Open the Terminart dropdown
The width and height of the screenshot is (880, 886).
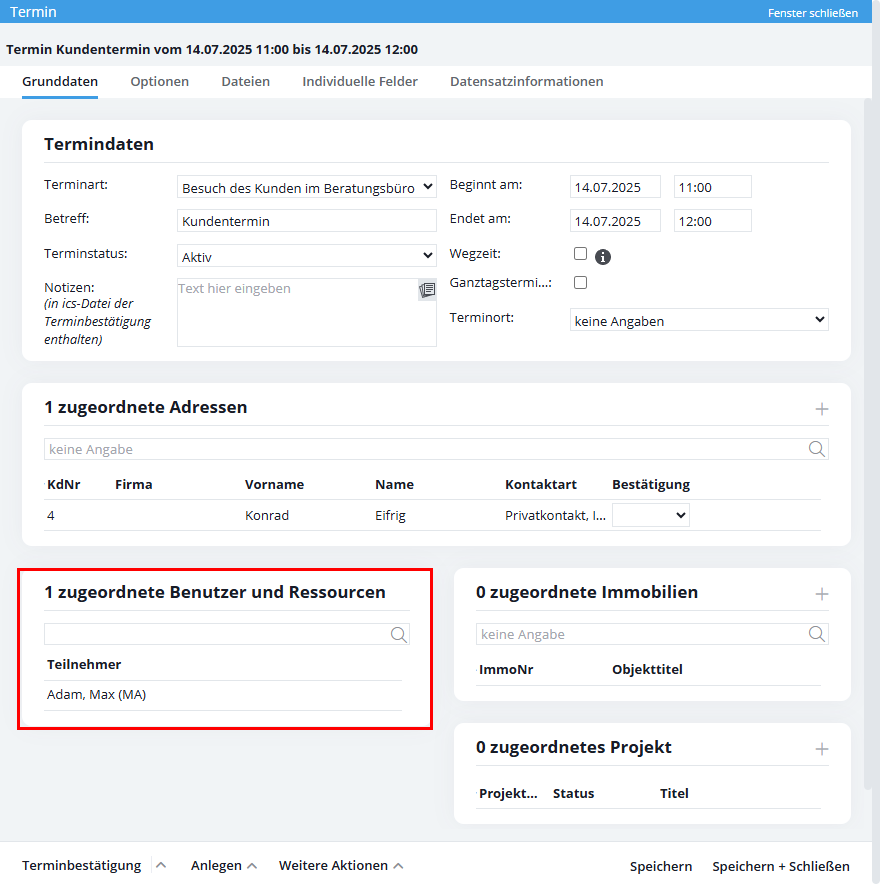point(306,186)
